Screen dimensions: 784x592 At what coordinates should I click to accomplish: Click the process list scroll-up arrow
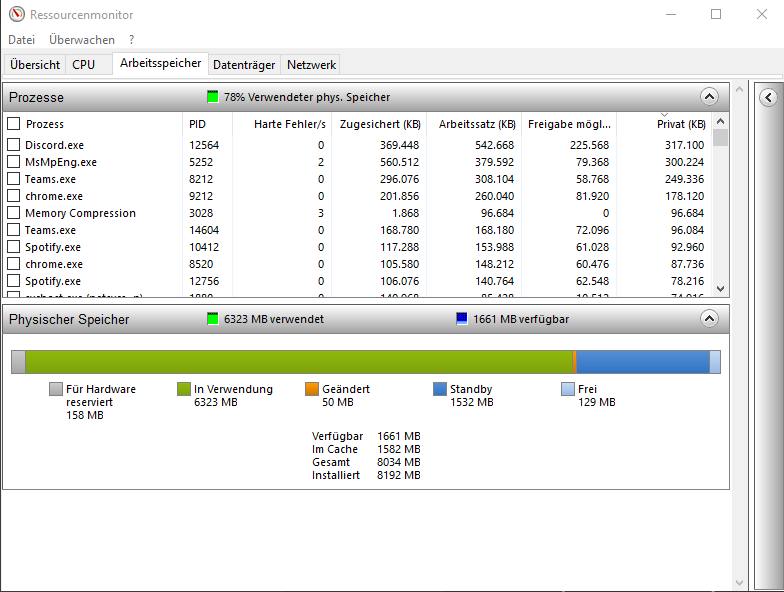click(x=720, y=121)
